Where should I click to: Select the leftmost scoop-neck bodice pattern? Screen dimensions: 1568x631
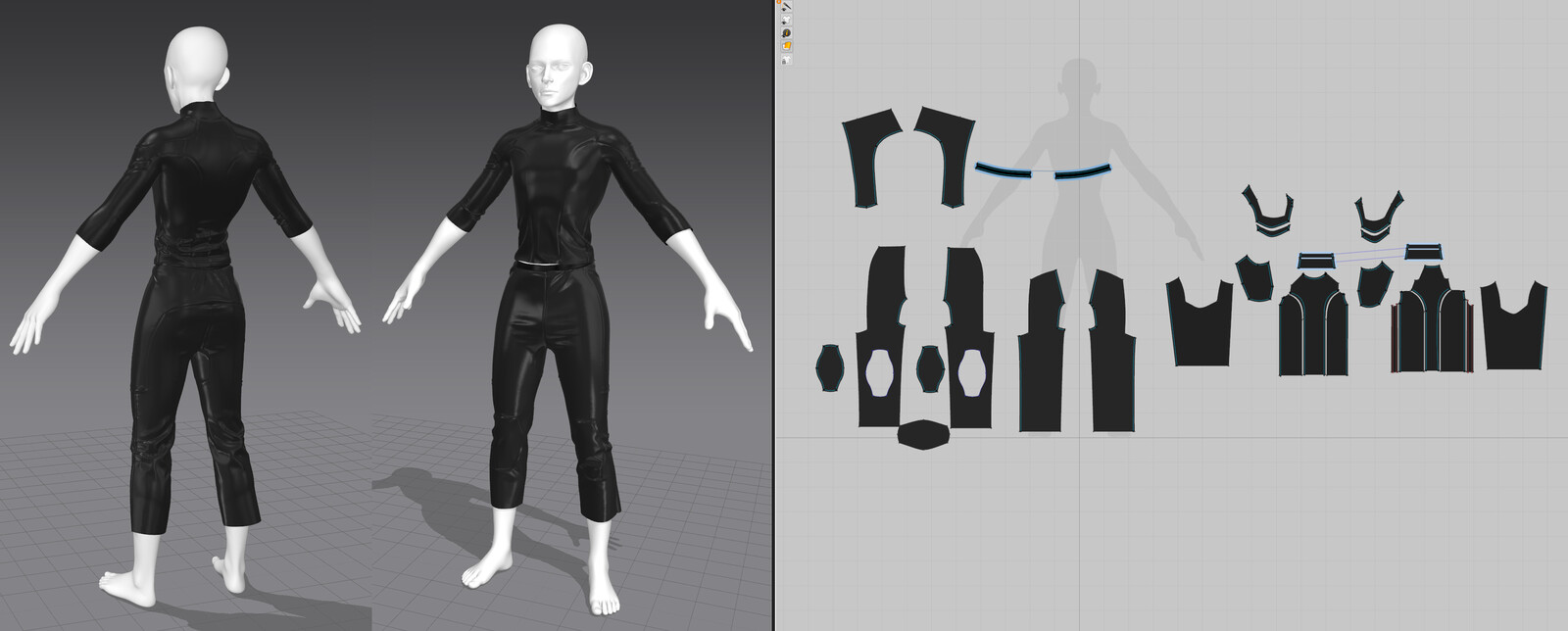point(1200,322)
